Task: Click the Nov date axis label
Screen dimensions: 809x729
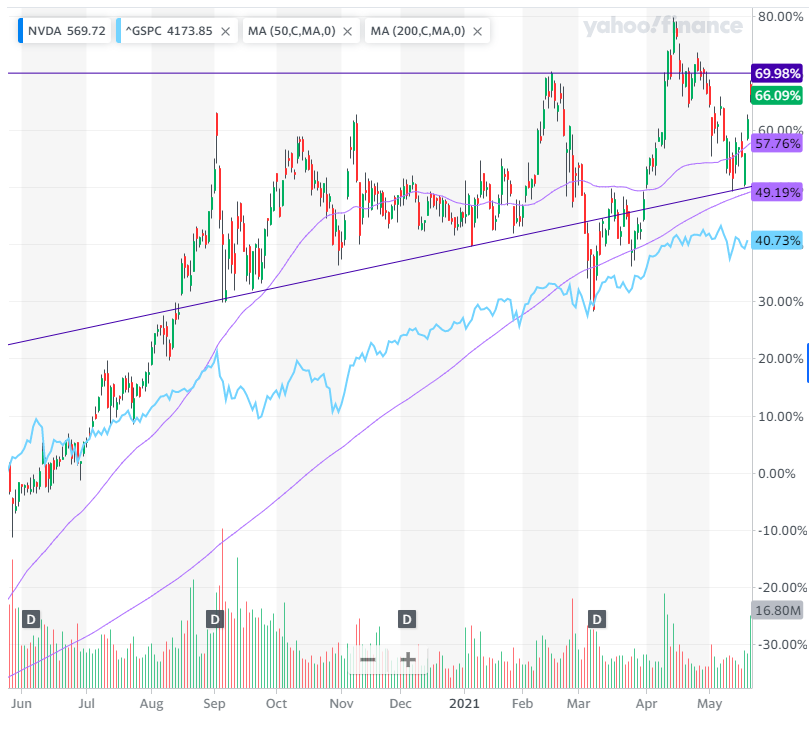Action: (341, 704)
